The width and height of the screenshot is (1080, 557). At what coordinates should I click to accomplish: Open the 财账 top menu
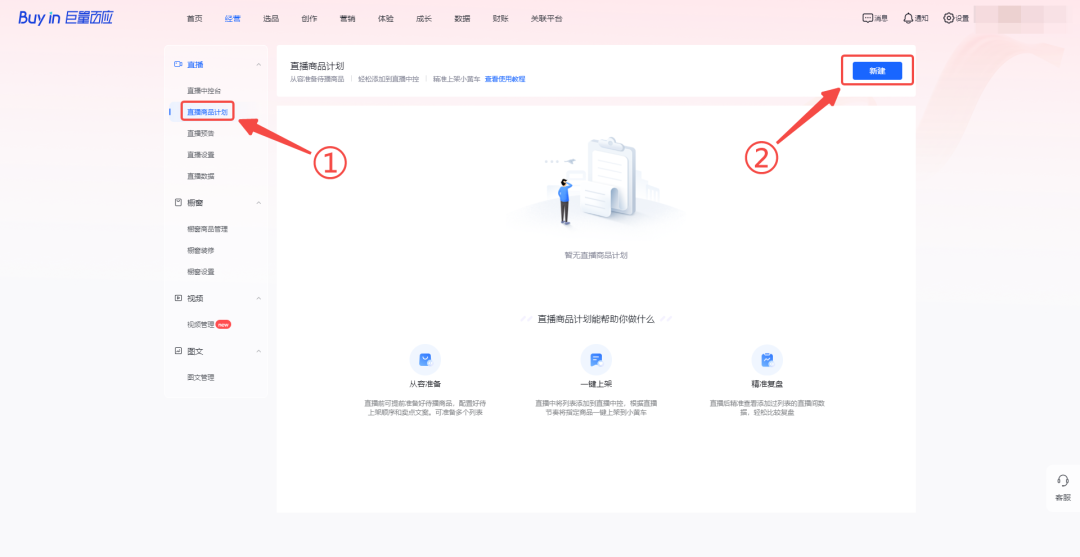500,19
